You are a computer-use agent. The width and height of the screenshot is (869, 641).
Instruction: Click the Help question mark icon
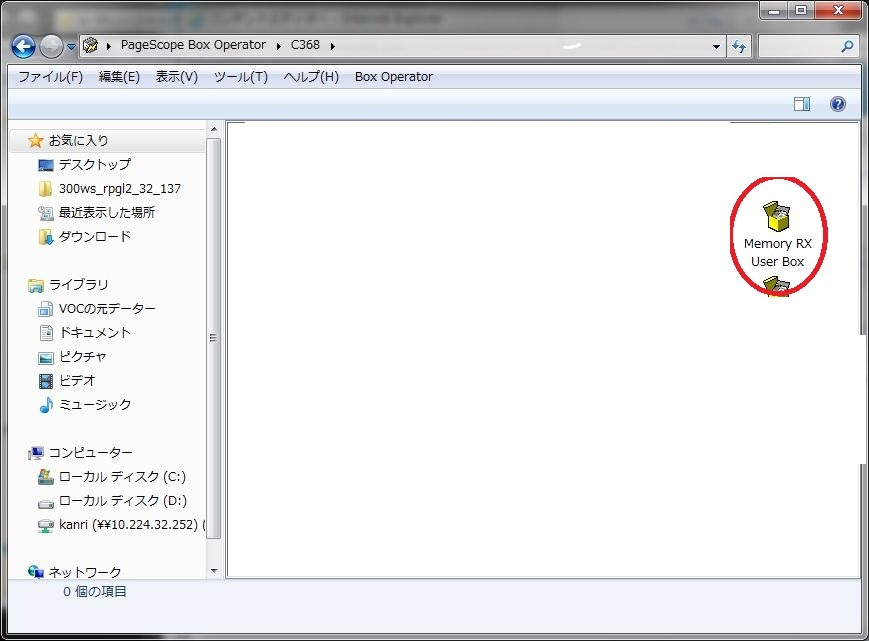click(x=838, y=104)
